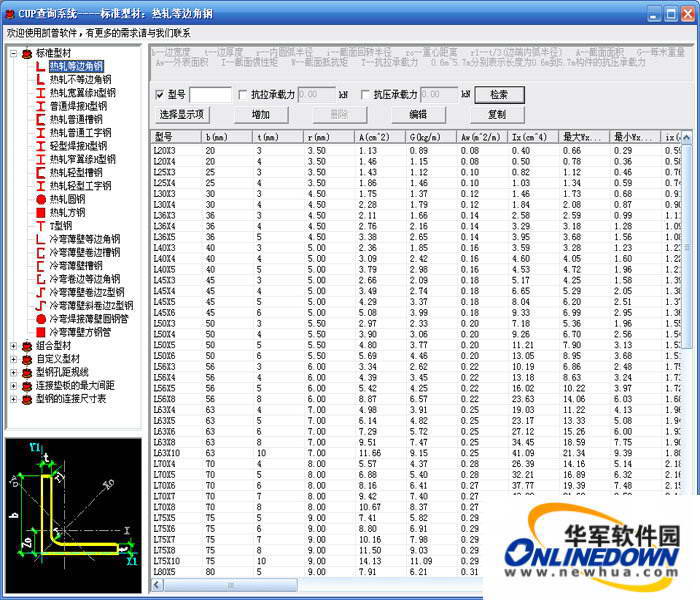
Task: Click the 编辑 edit button
Action: tap(418, 115)
